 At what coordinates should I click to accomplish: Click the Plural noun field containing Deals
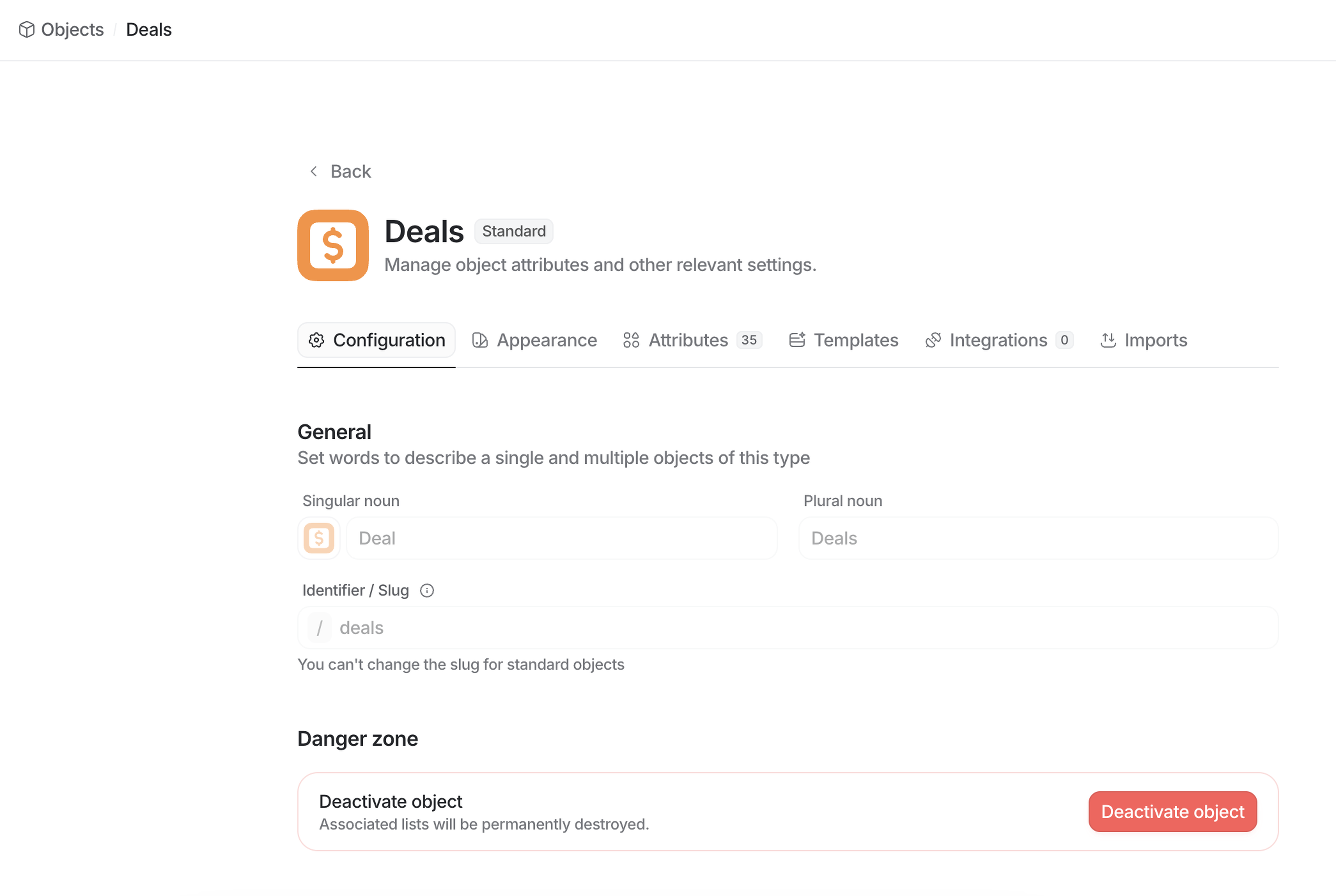click(1038, 538)
